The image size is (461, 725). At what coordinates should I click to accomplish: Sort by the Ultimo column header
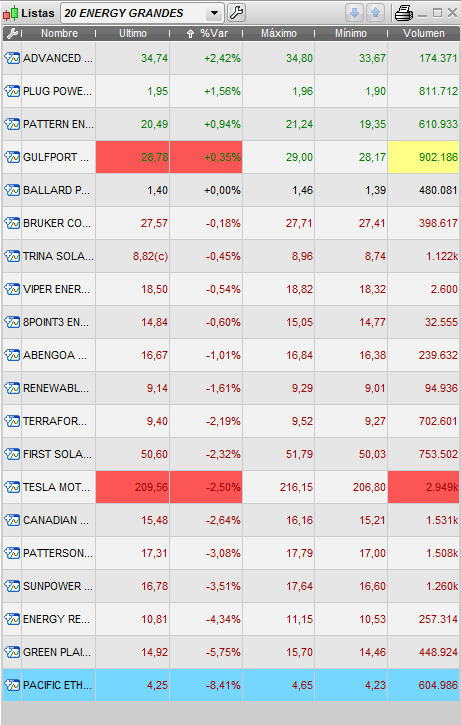[x=133, y=33]
